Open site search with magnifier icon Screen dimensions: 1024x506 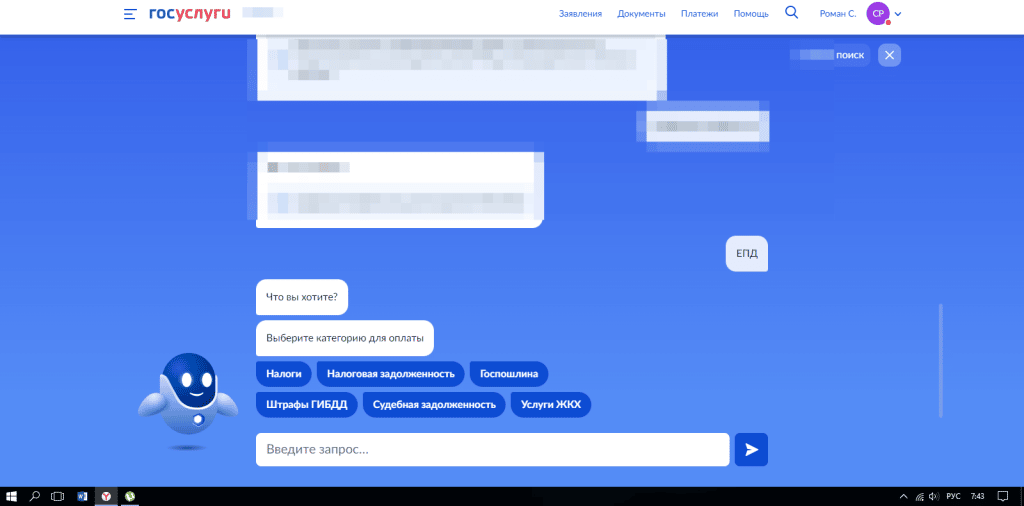tap(792, 13)
